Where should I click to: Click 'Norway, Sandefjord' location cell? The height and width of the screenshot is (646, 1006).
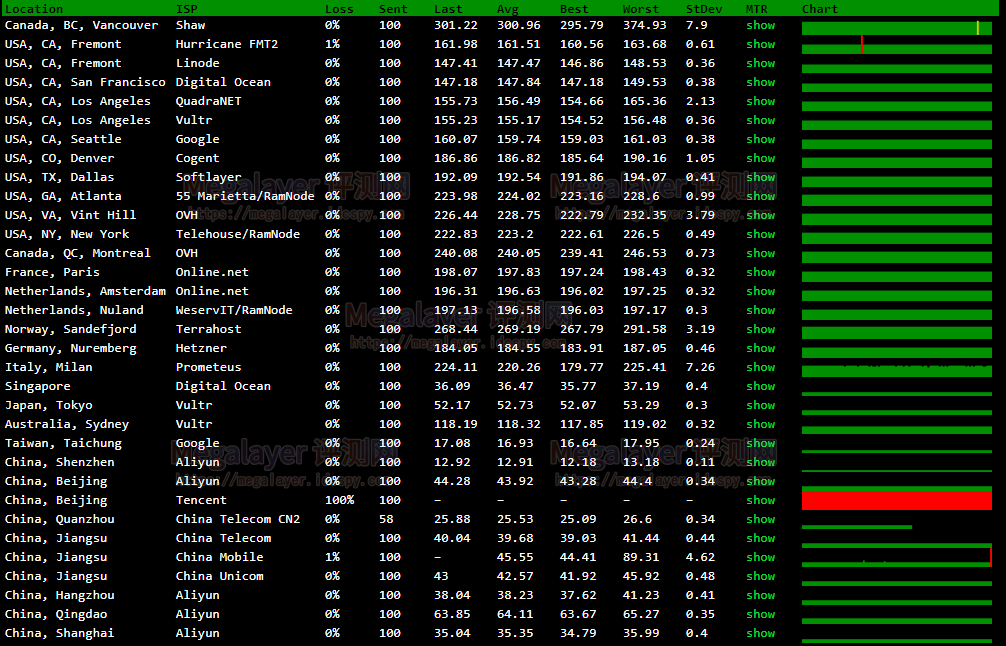click(71, 329)
